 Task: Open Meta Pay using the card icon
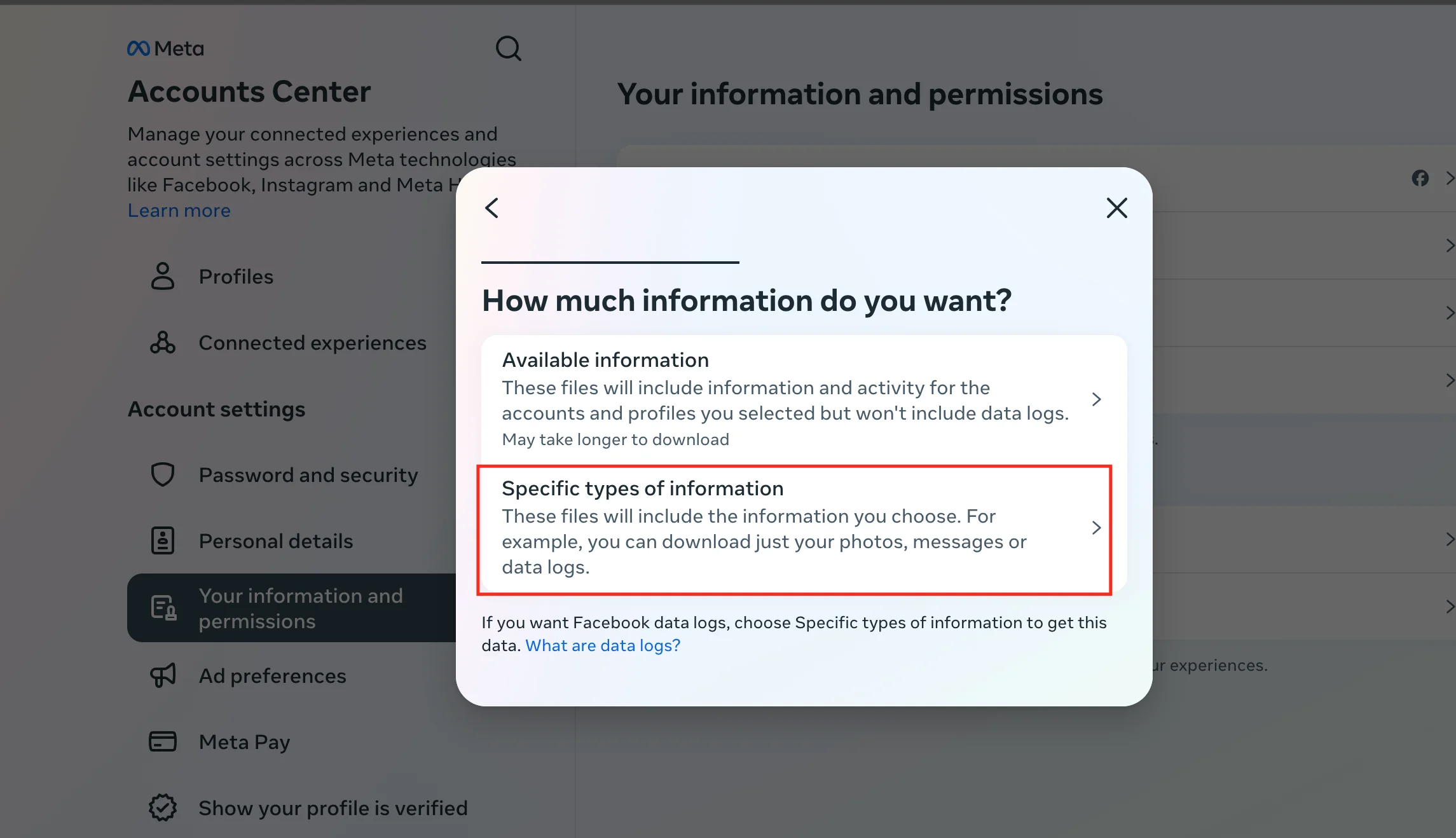[x=163, y=741]
